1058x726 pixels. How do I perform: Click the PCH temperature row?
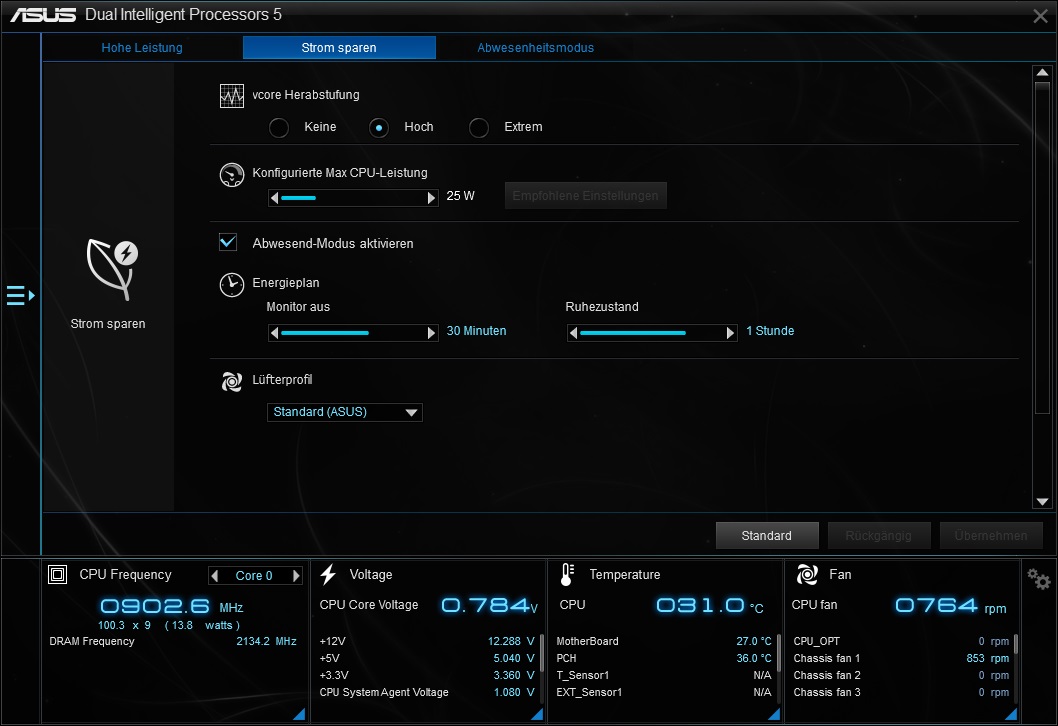(x=664, y=659)
